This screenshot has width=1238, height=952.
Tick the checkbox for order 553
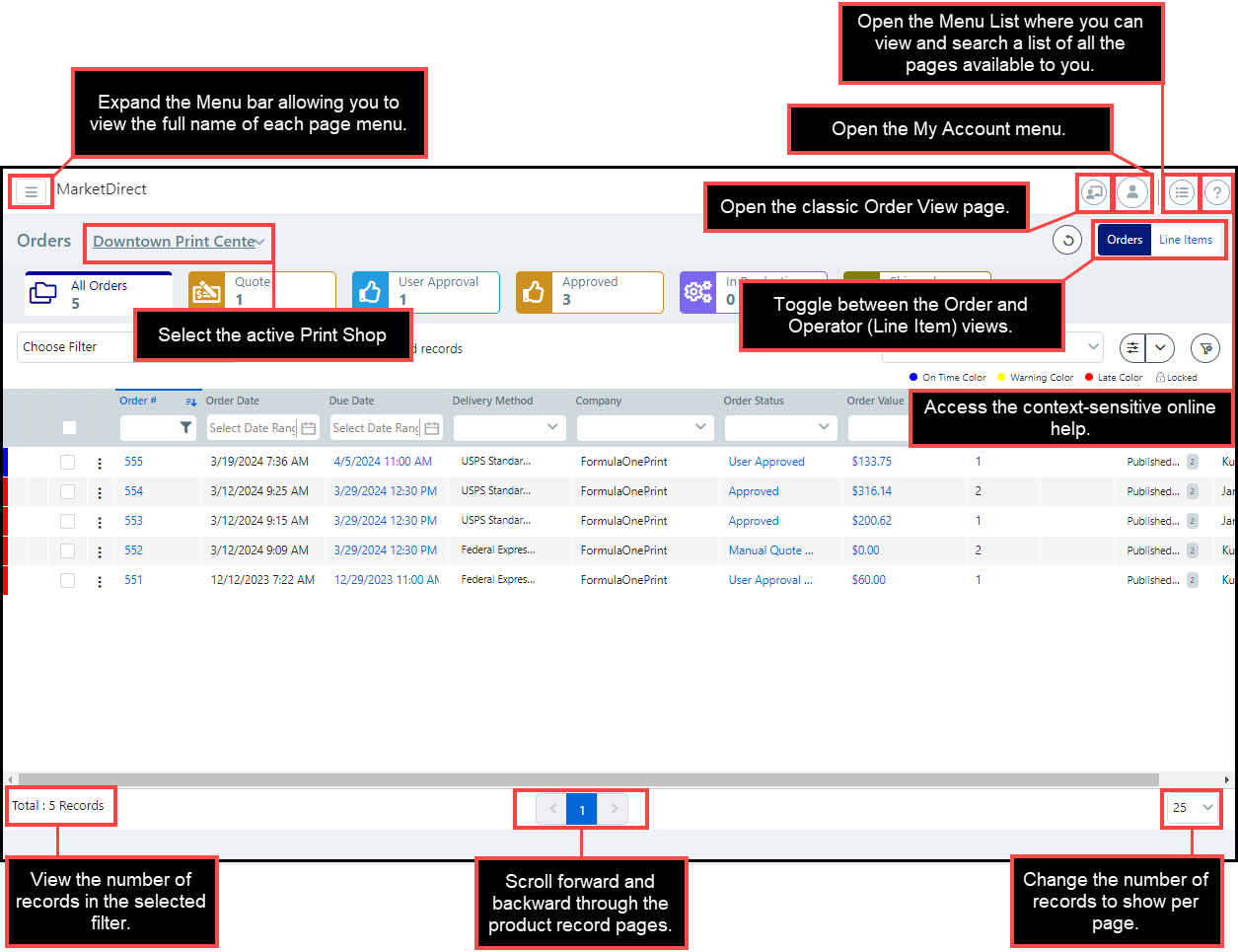(67, 521)
